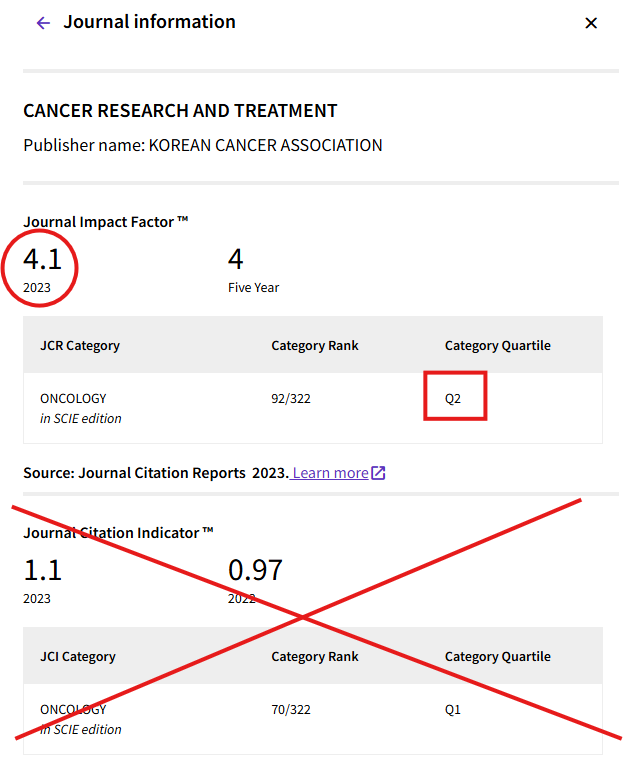Select the 1.1 citation indicator value
Viewport: 623px width, 767px height.
(x=43, y=571)
